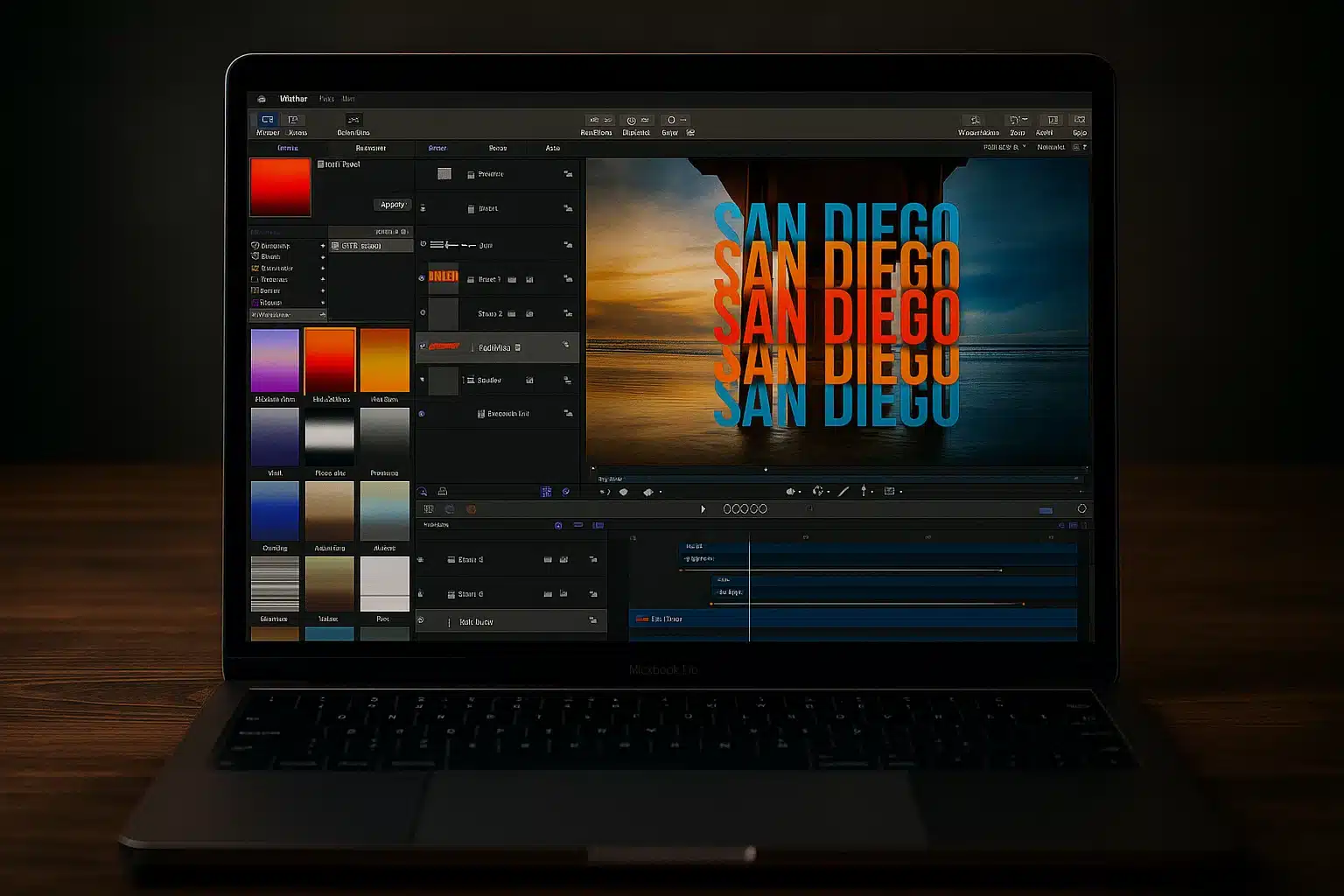Expand the purple-icon library category
Screen dimensions: 1344x896
pos(323,303)
